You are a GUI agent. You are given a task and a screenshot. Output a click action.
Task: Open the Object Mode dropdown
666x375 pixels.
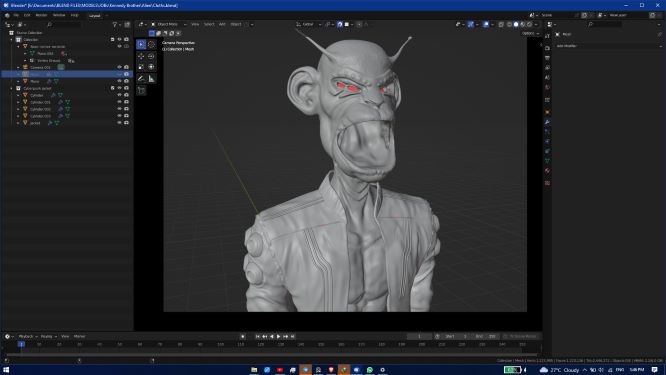pyautogui.click(x=169, y=24)
